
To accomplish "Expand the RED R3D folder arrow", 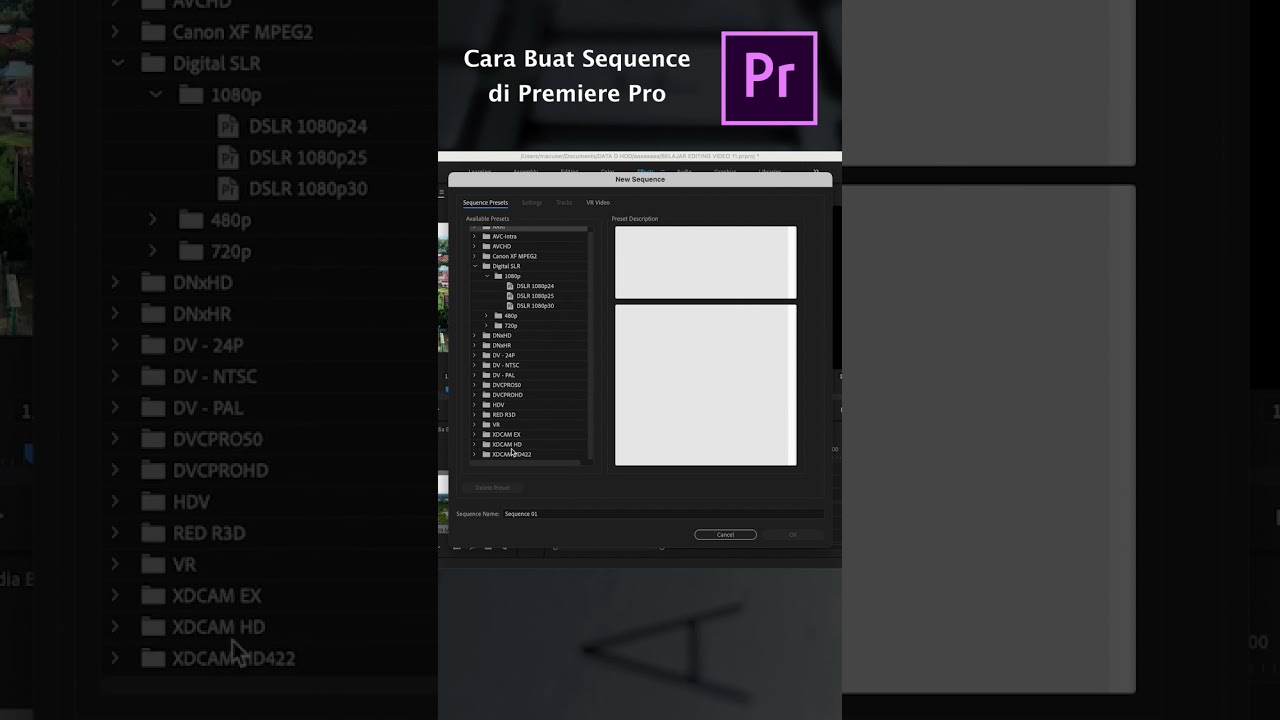I will point(474,415).
